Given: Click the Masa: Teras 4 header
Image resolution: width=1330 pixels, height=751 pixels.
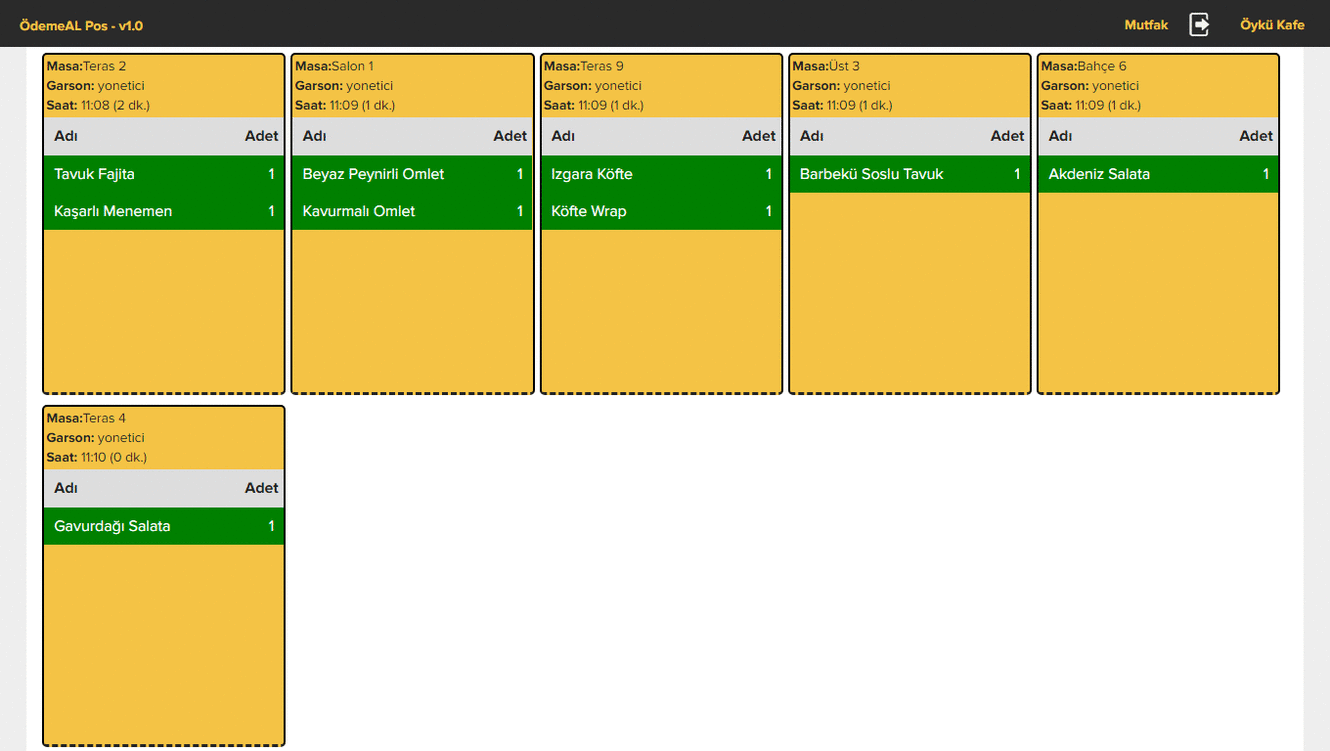Looking at the screenshot, I should 87,418.
